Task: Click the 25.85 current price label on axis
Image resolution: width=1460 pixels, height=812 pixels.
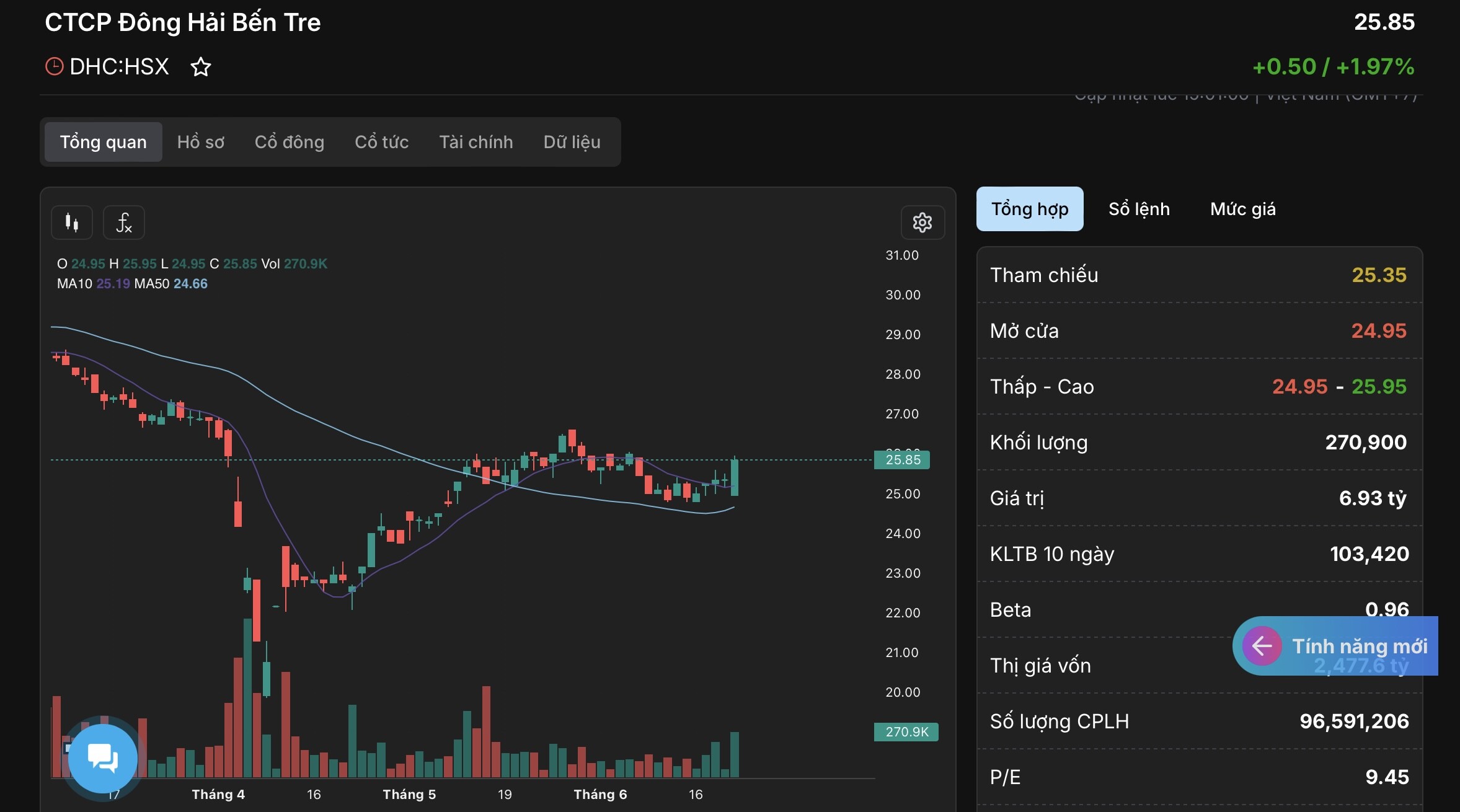Action: (x=902, y=460)
